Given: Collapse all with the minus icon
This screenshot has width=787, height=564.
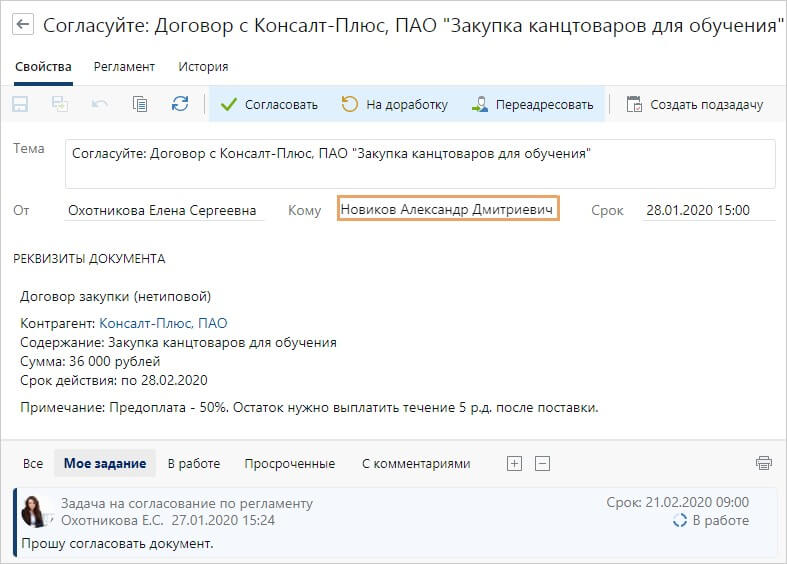Looking at the screenshot, I should click(x=543, y=464).
